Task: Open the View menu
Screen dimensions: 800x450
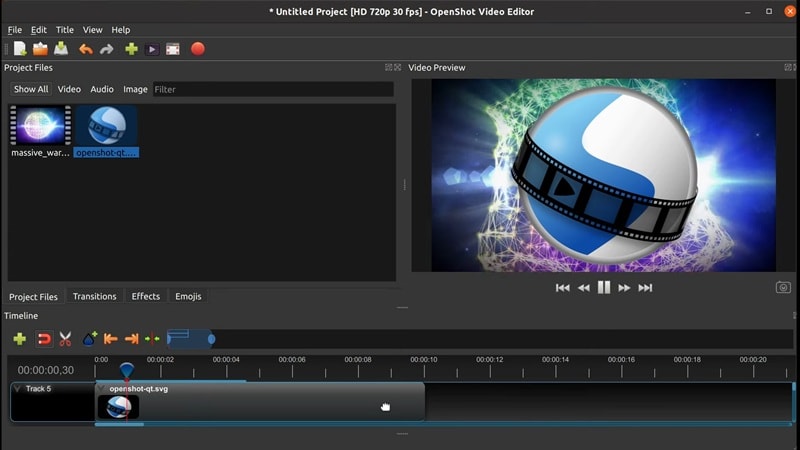Action: click(x=92, y=30)
